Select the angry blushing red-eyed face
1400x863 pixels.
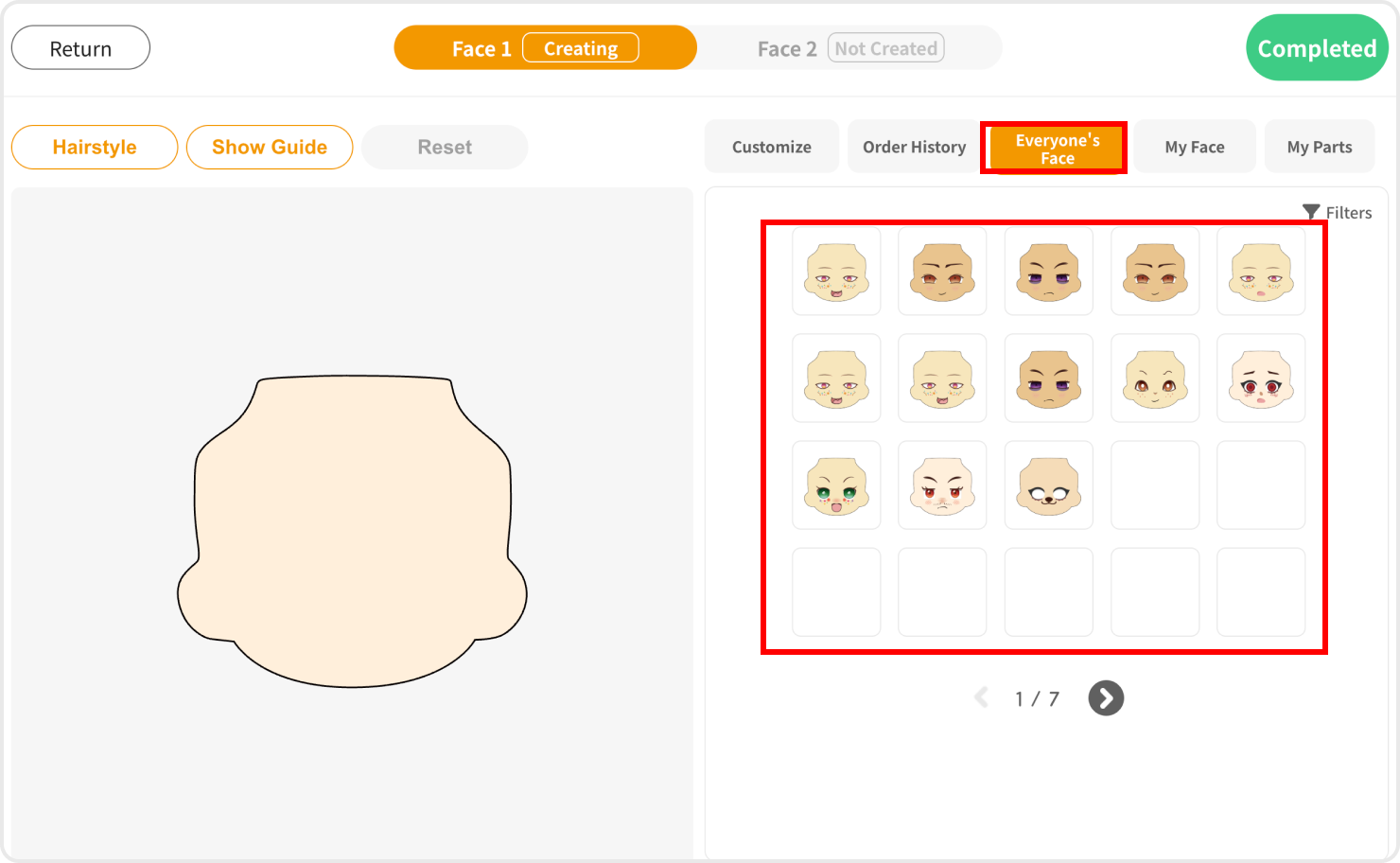[942, 485]
